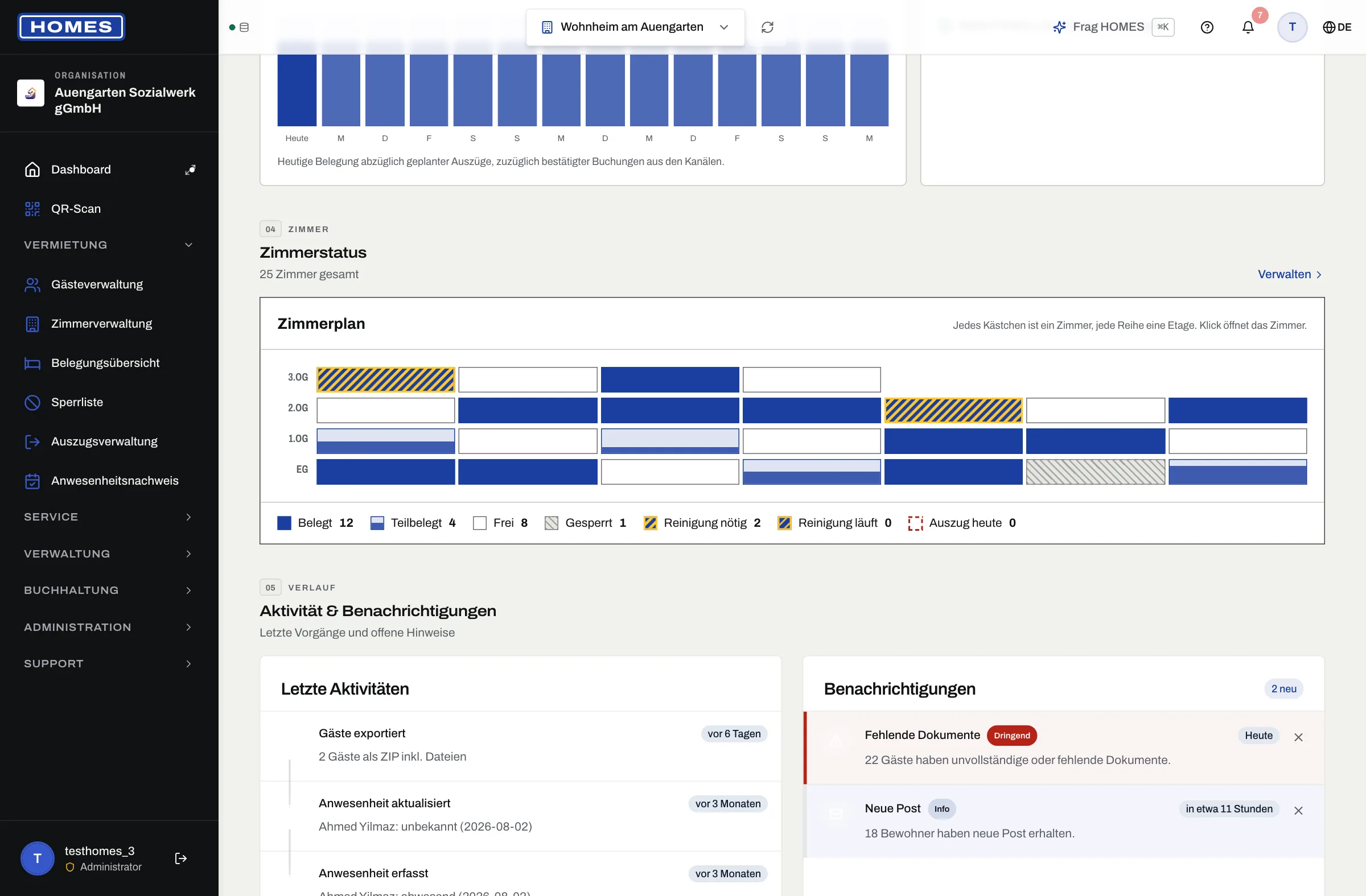This screenshot has width=1366, height=896.
Task: Open the Anwesenheit erfasst activity
Action: pos(521,874)
